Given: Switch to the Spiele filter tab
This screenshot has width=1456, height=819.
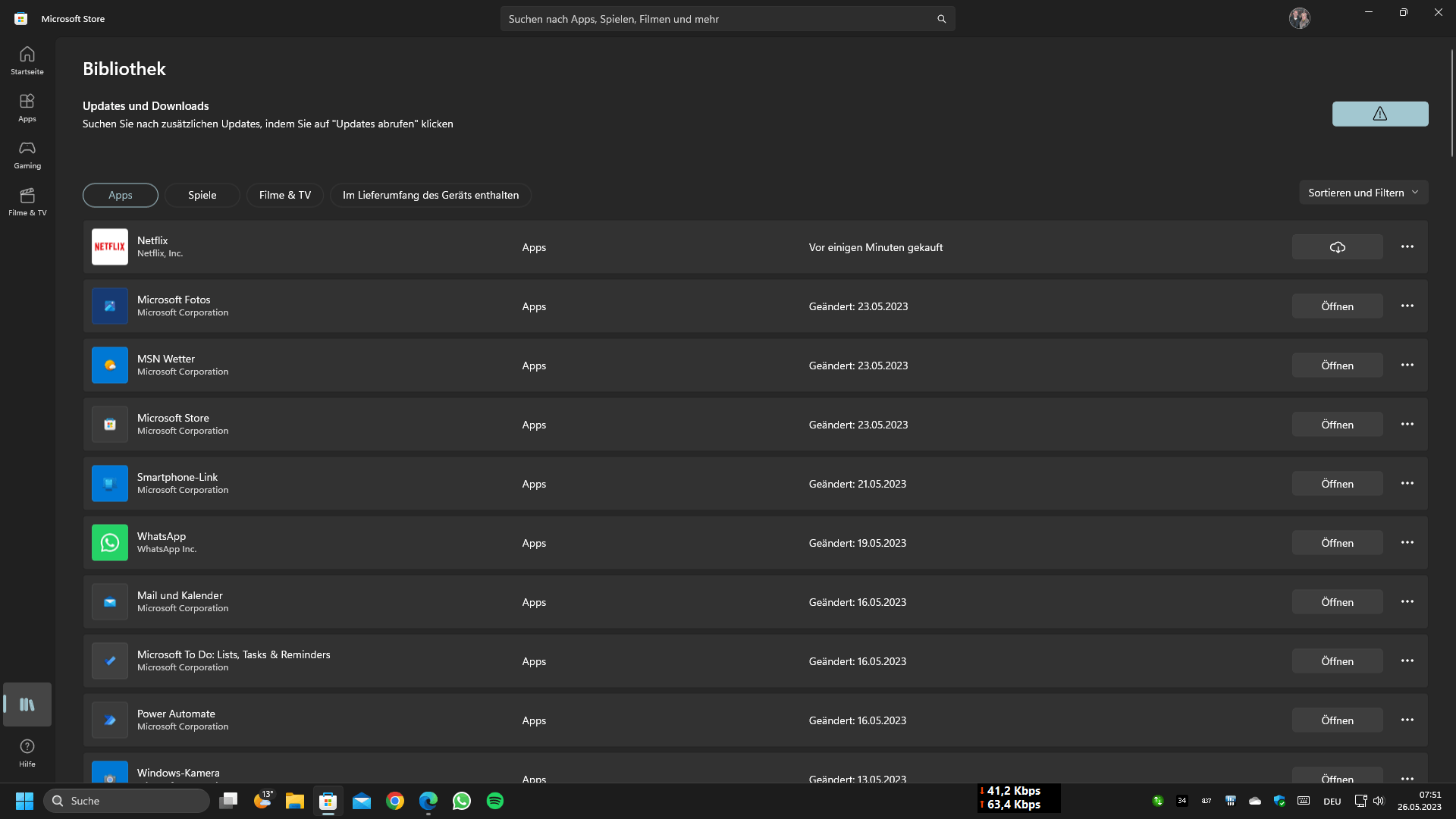Looking at the screenshot, I should point(202,195).
